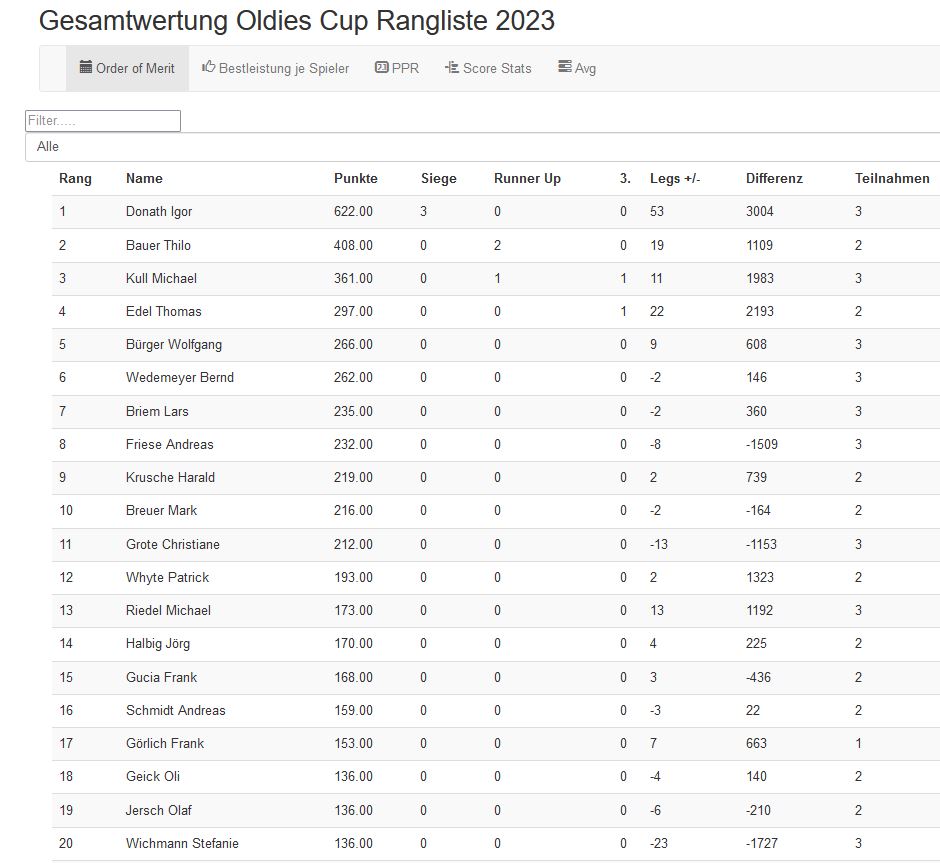This screenshot has width=940, height=863.
Task: Click the Score Stats tab icon
Action: [452, 68]
